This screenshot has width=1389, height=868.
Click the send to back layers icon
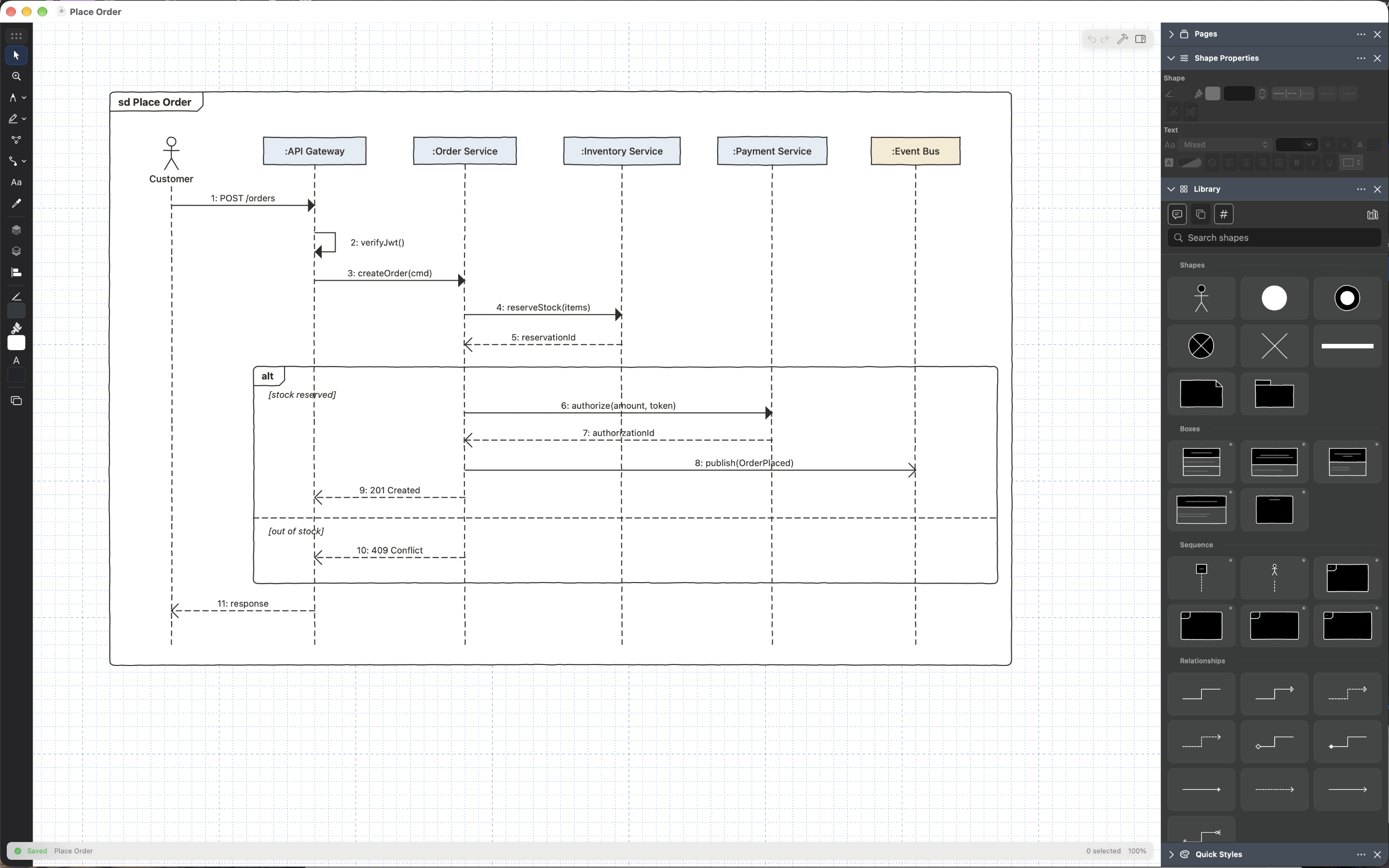click(x=16, y=251)
